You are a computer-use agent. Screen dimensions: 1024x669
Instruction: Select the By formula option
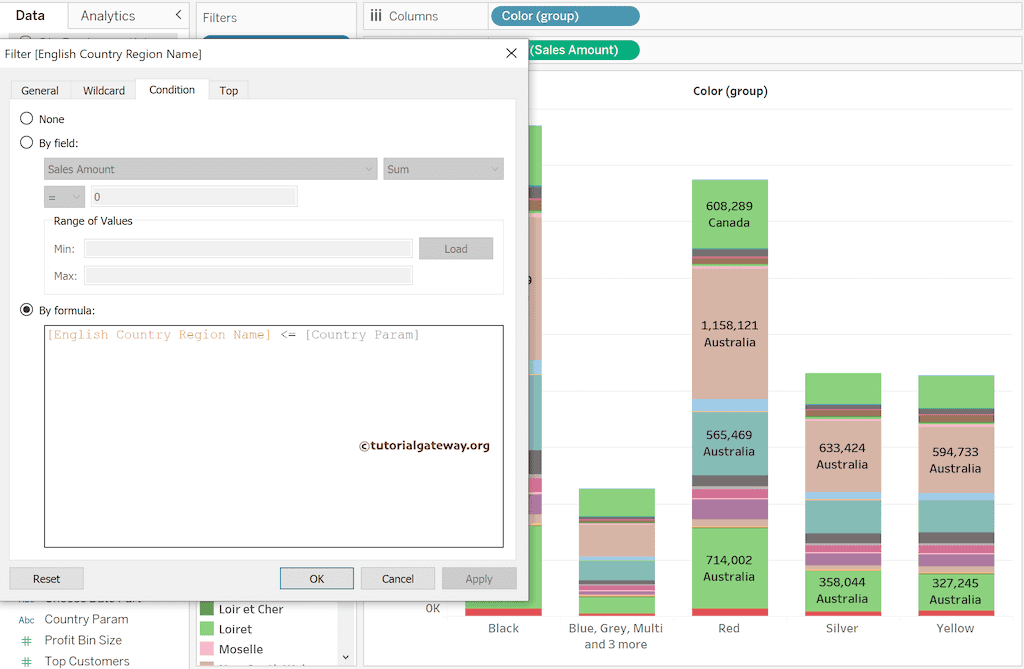click(x=29, y=310)
